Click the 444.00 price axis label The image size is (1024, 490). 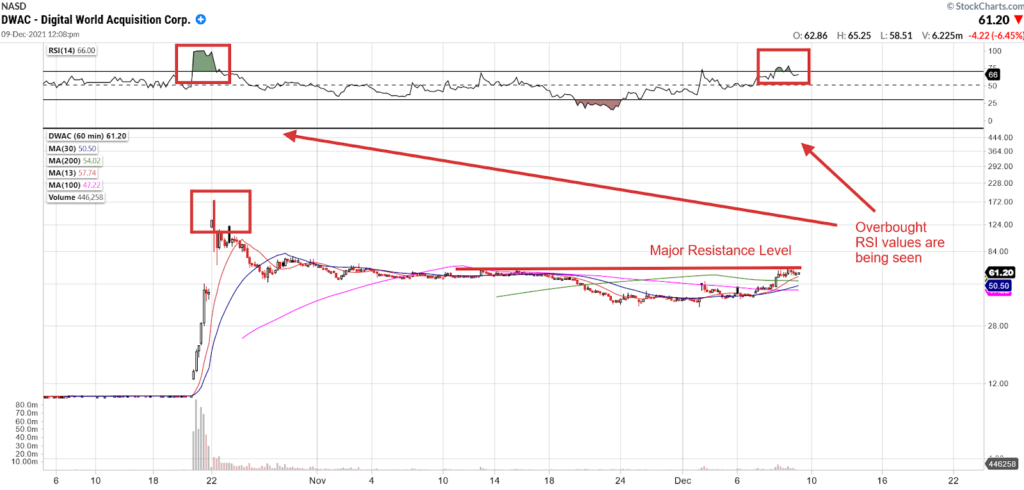pos(1000,137)
